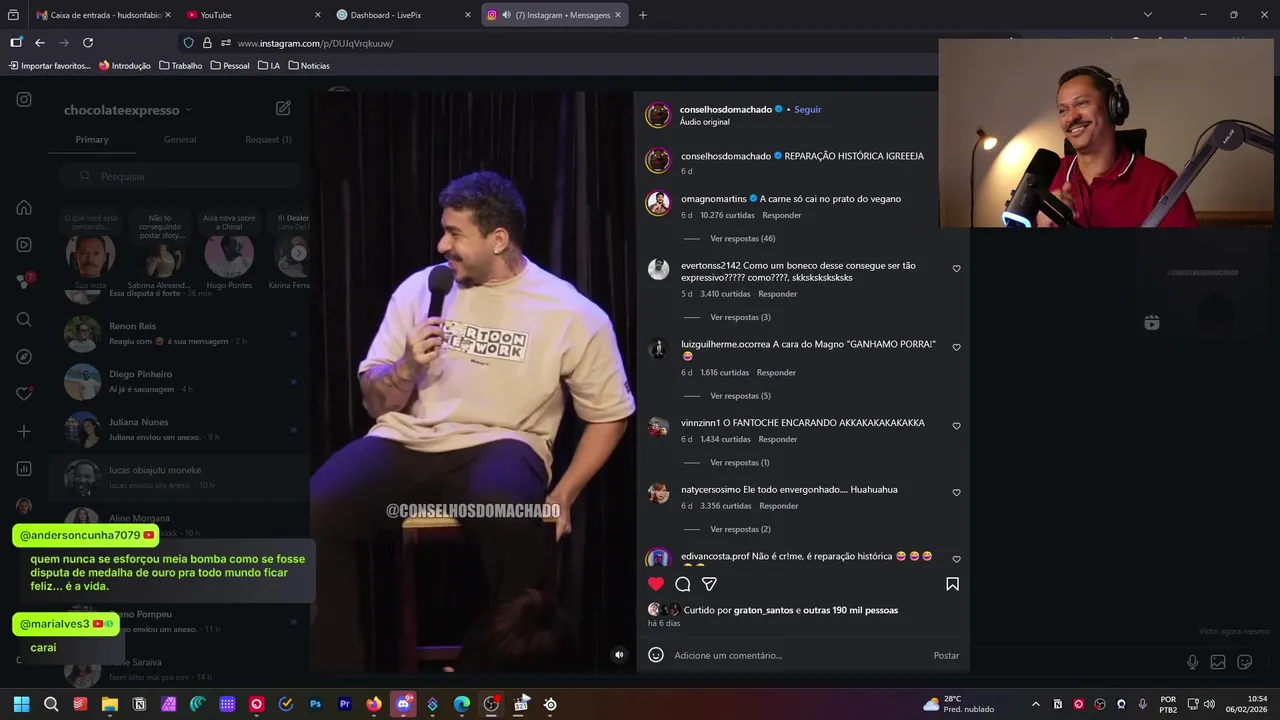1280x720 pixels.
Task: Open volume control in system tray
Action: [1210, 704]
